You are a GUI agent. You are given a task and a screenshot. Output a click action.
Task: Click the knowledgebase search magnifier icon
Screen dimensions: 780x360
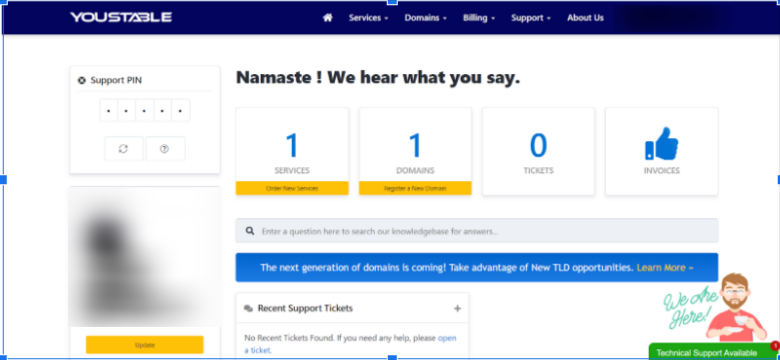click(x=250, y=231)
